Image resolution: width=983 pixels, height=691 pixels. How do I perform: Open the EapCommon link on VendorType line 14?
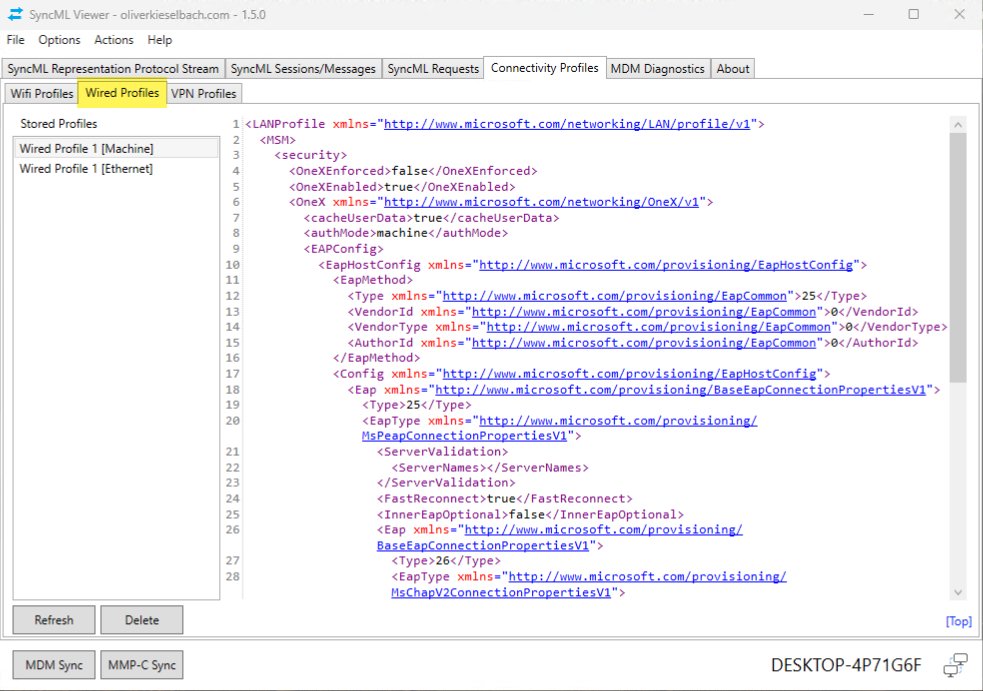click(658, 327)
